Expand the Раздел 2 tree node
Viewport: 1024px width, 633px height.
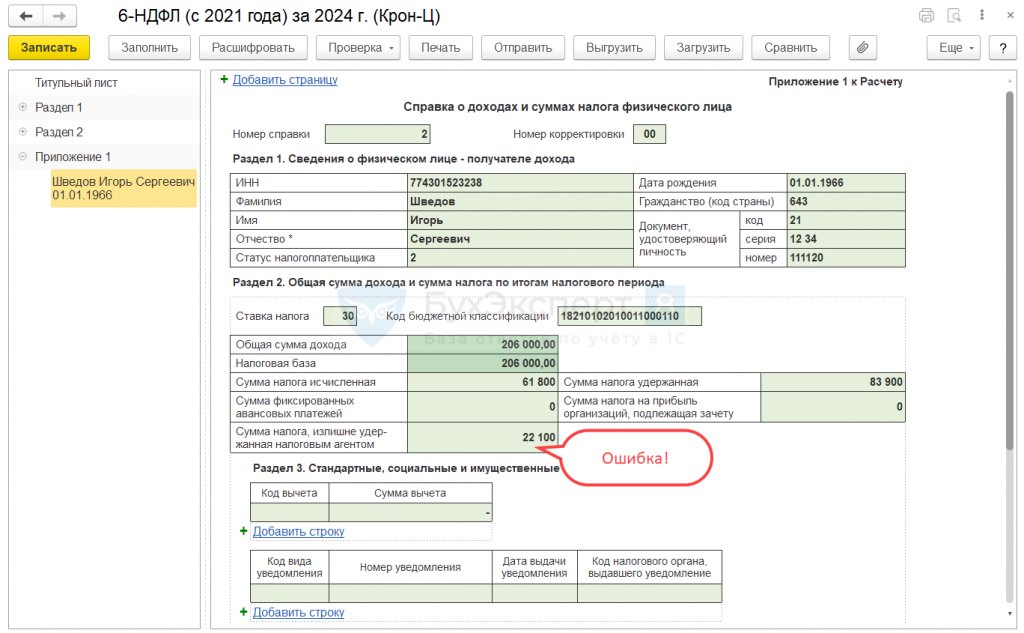tap(22, 132)
